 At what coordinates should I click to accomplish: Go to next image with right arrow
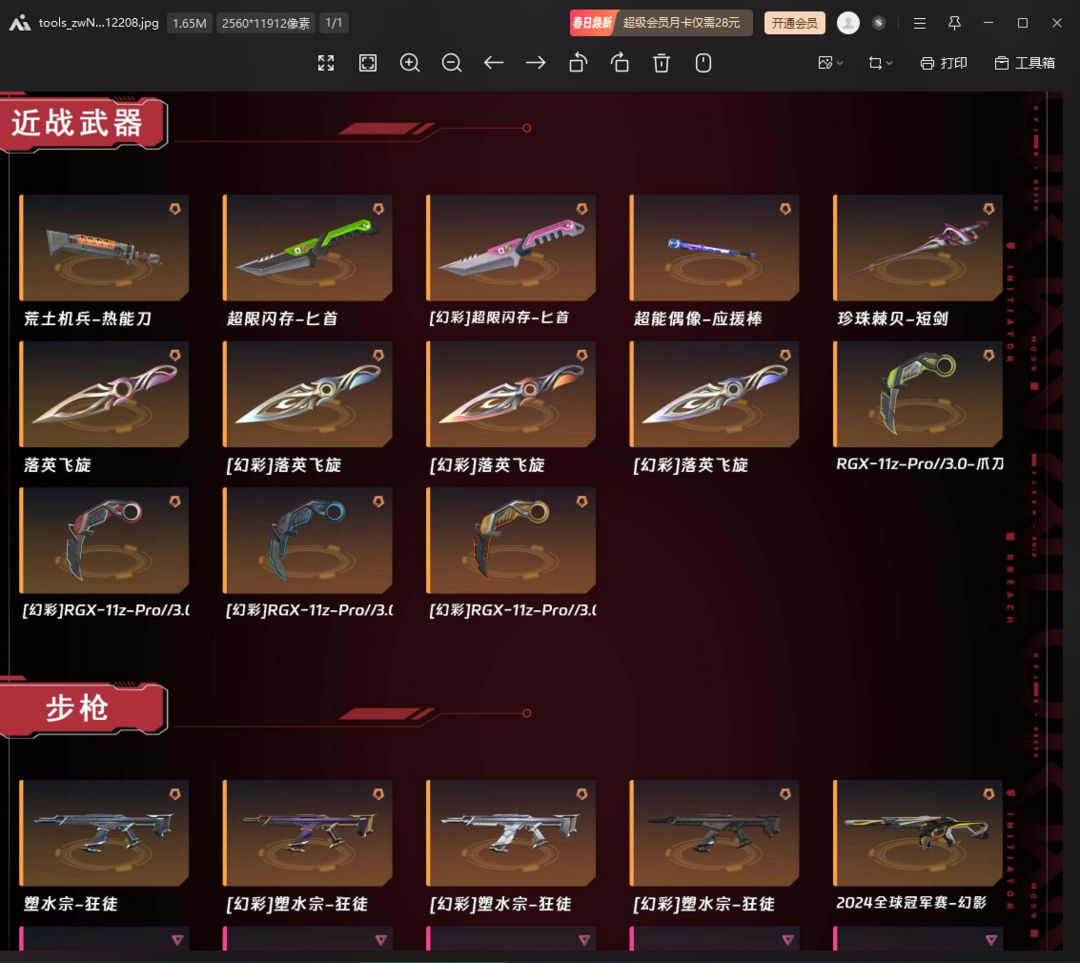pos(536,63)
